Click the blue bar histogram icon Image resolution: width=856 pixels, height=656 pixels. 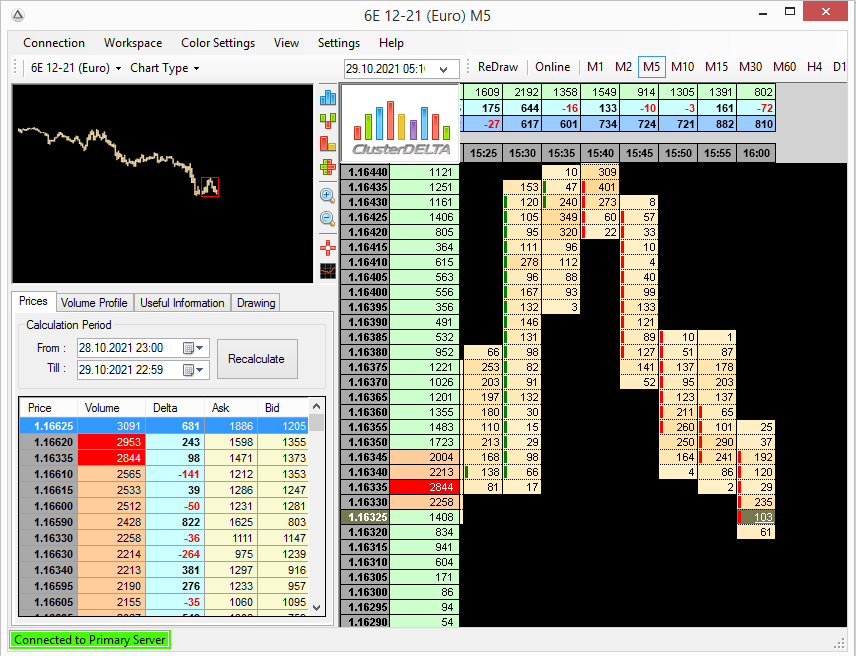click(327, 97)
